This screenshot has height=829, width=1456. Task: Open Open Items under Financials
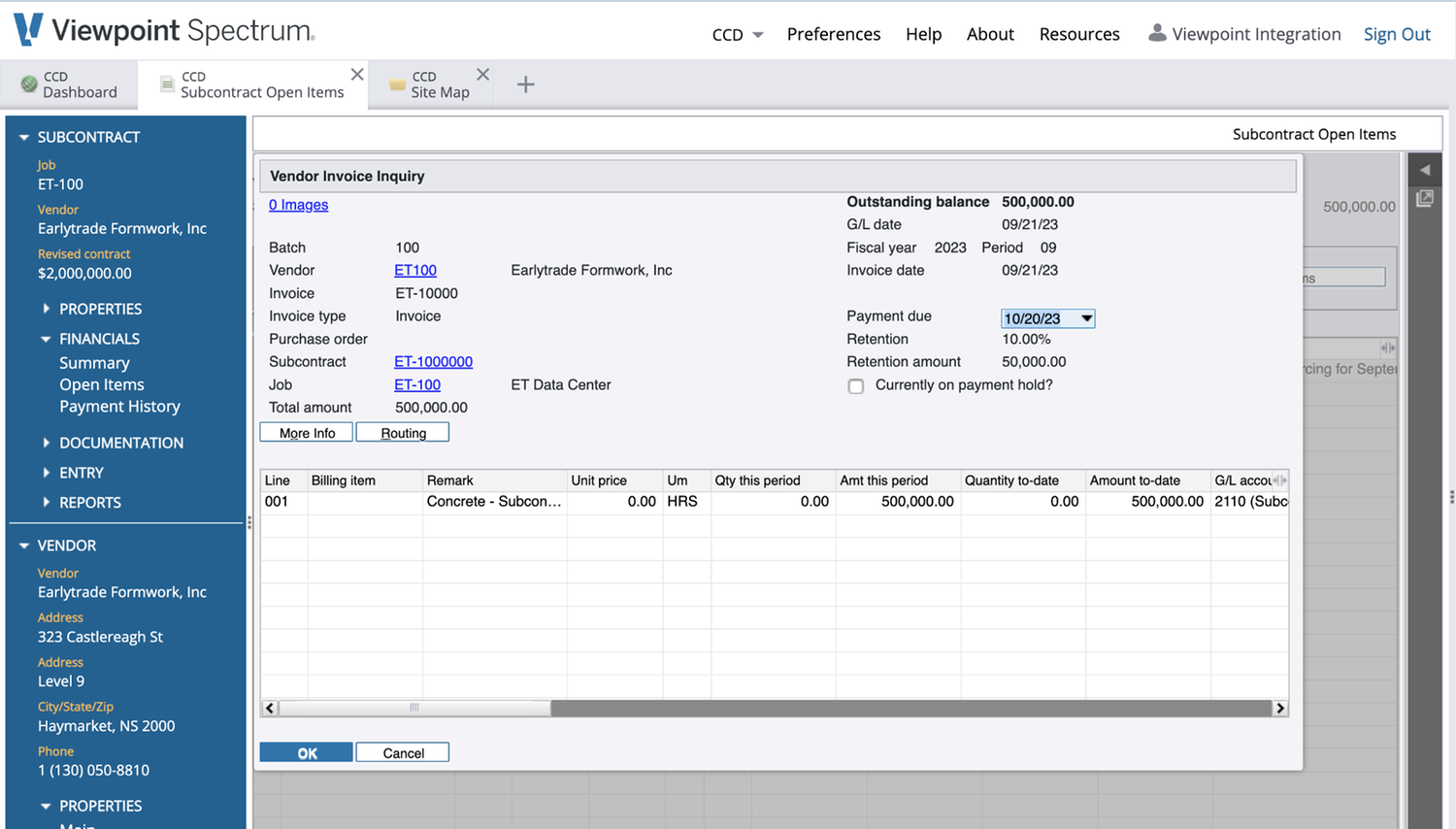point(102,384)
